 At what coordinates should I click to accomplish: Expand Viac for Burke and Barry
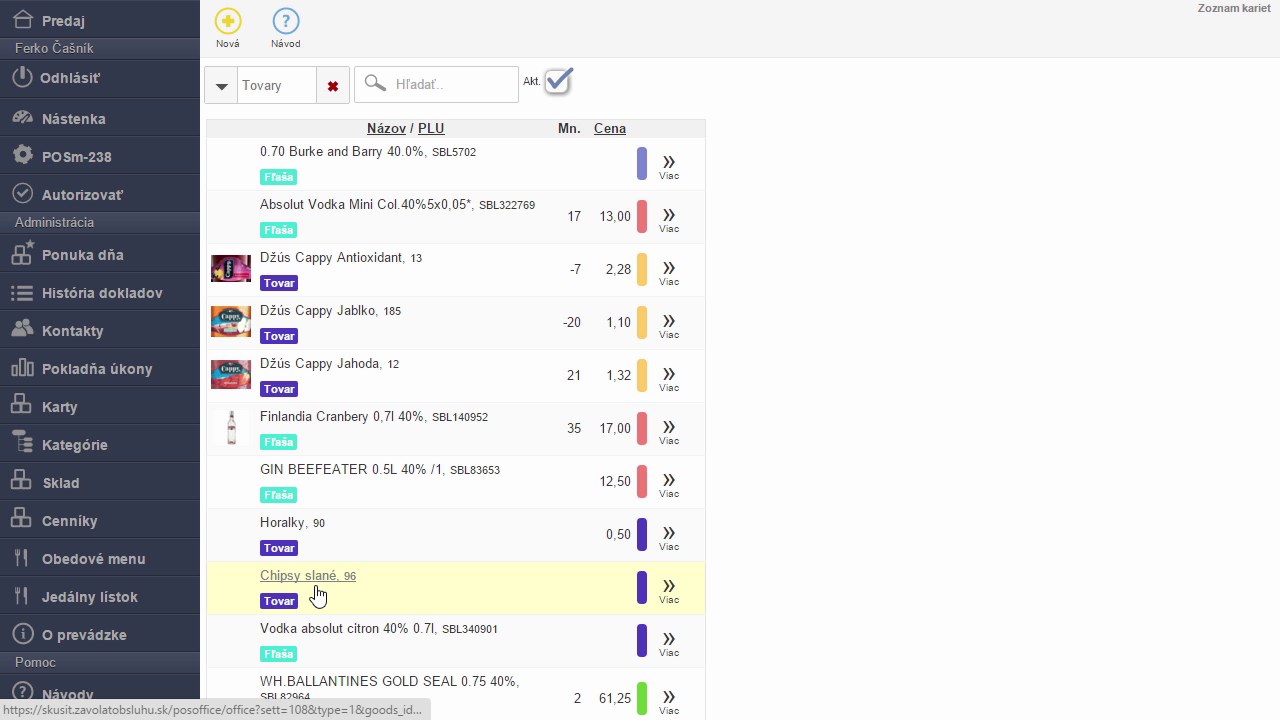[x=669, y=166]
